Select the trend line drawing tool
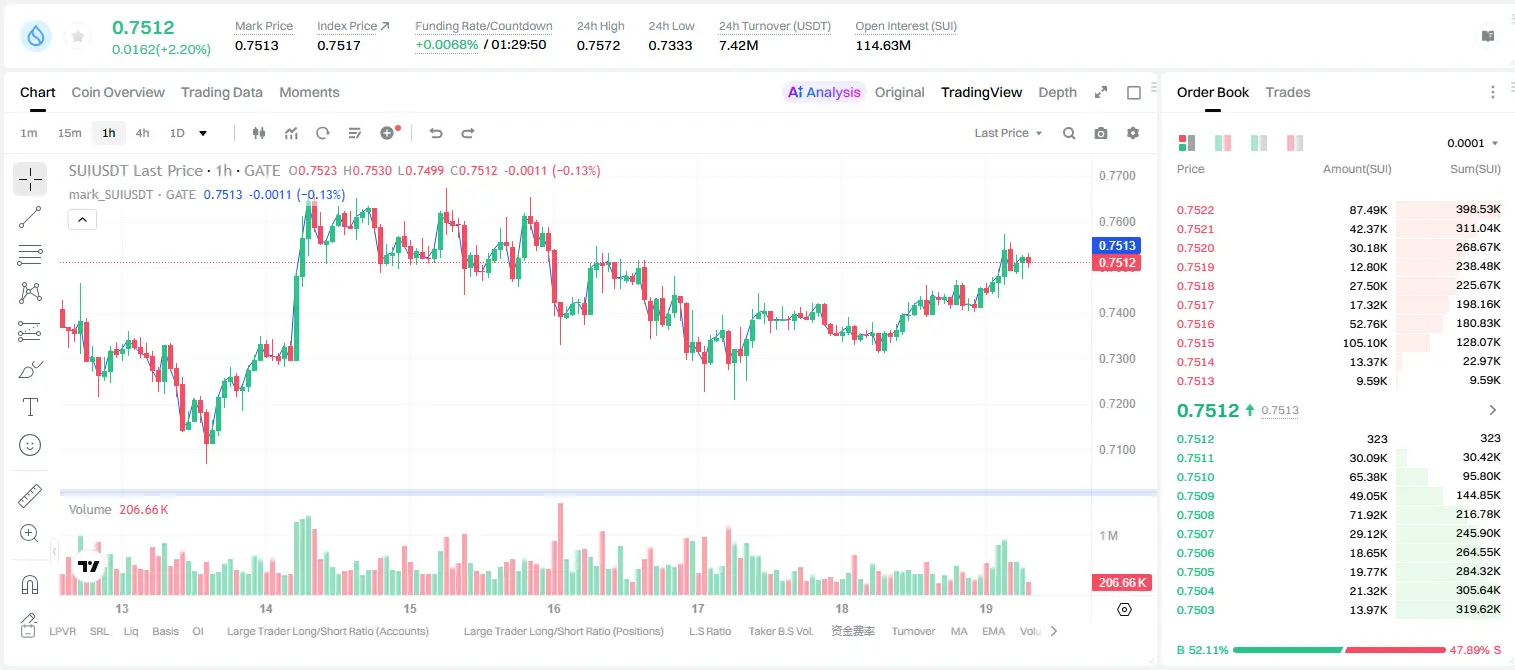The height and width of the screenshot is (670, 1515). tap(30, 217)
